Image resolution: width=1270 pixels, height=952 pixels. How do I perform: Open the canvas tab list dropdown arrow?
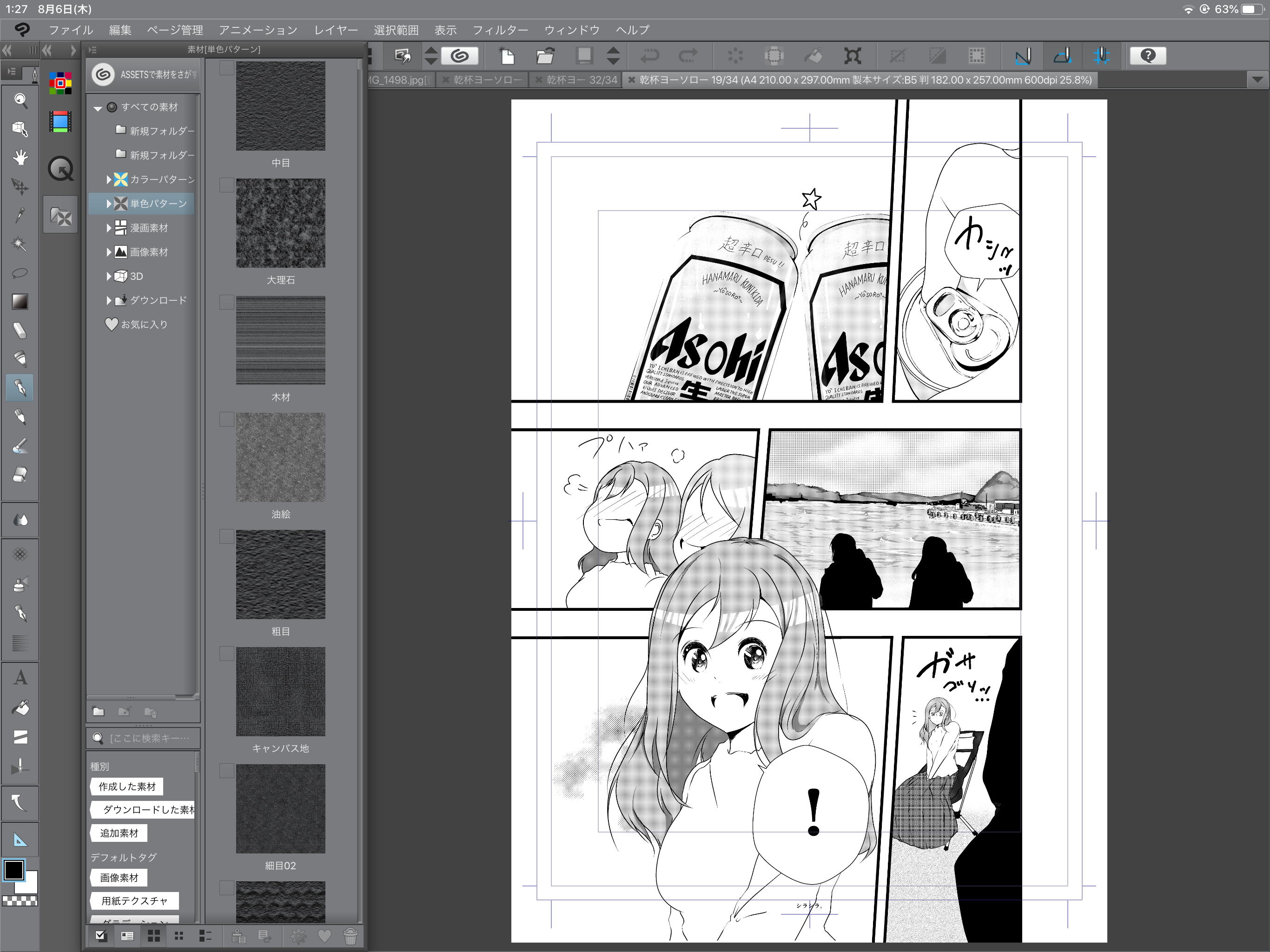pos(1257,80)
